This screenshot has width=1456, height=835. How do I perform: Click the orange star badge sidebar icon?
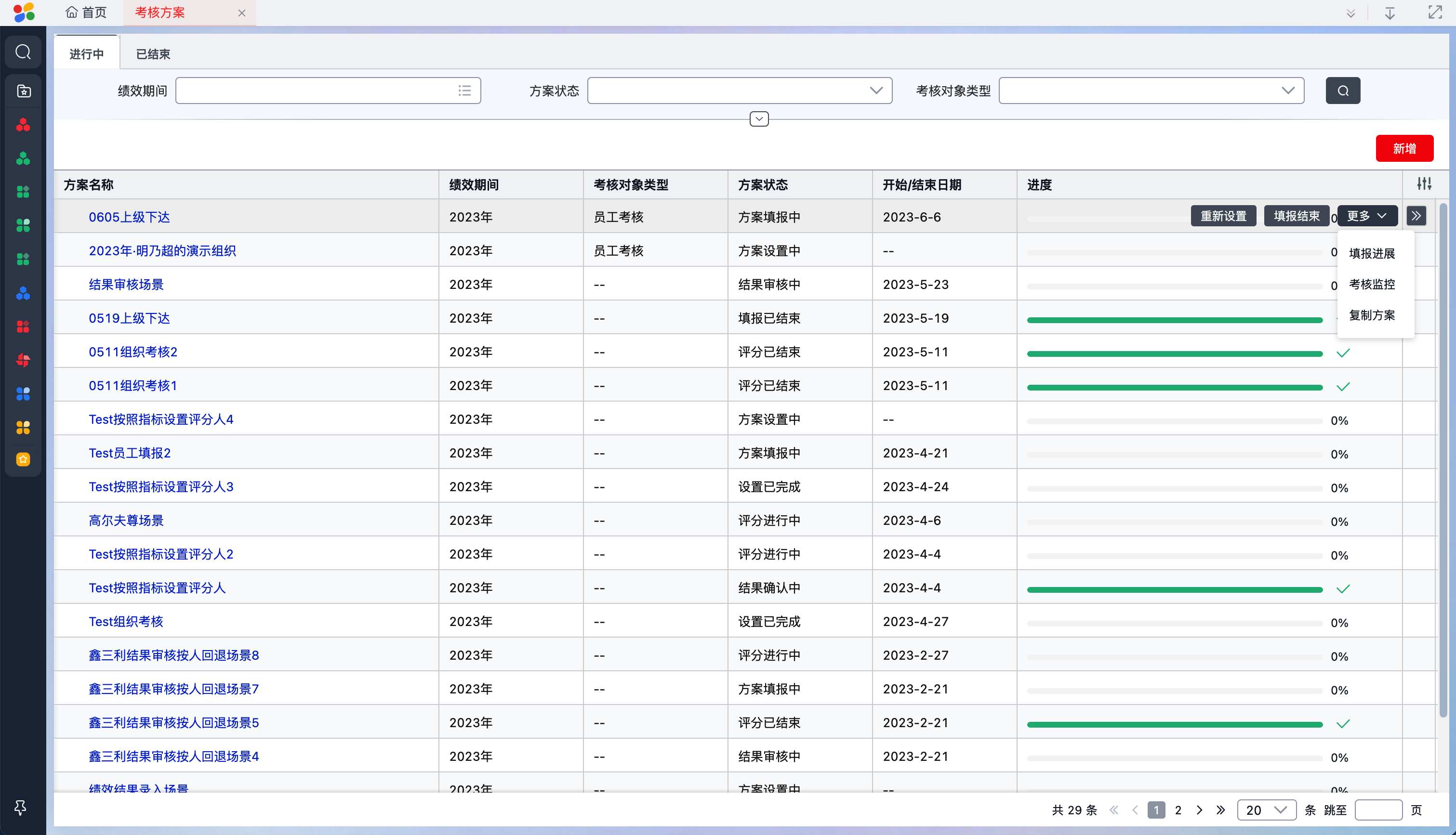pos(23,459)
